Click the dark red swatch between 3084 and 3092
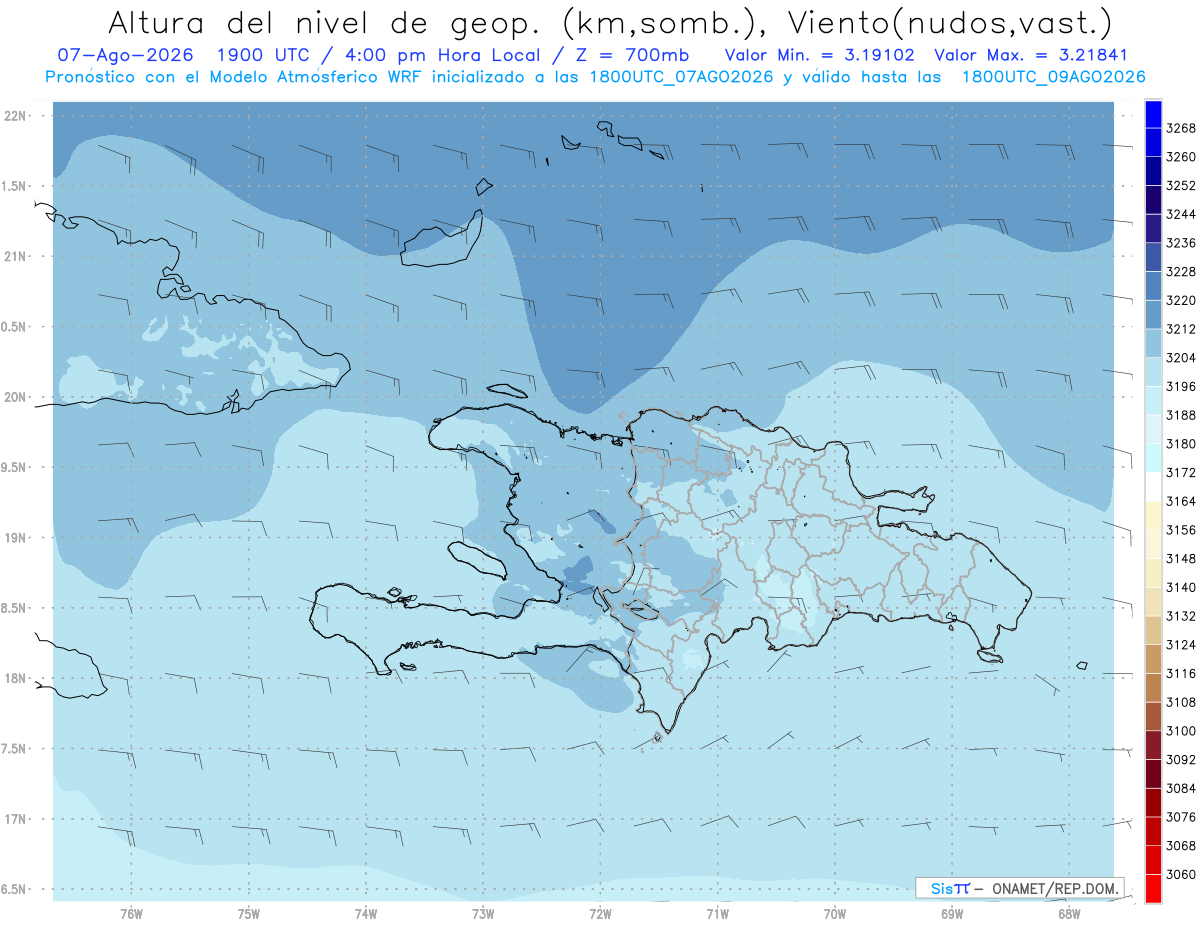The height and width of the screenshot is (927, 1200). [x=1153, y=774]
